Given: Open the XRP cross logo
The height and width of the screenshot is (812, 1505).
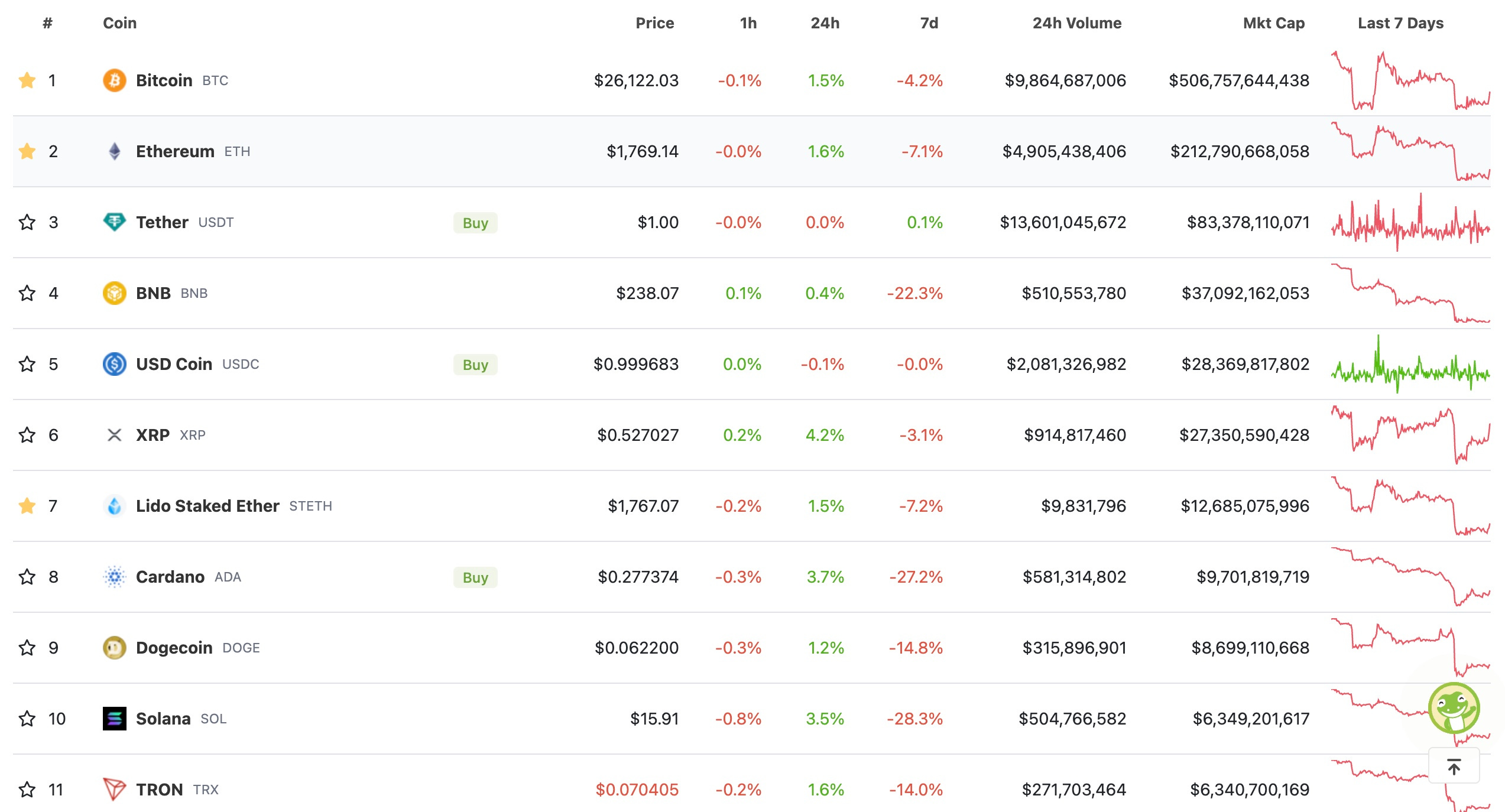Looking at the screenshot, I should coord(115,435).
